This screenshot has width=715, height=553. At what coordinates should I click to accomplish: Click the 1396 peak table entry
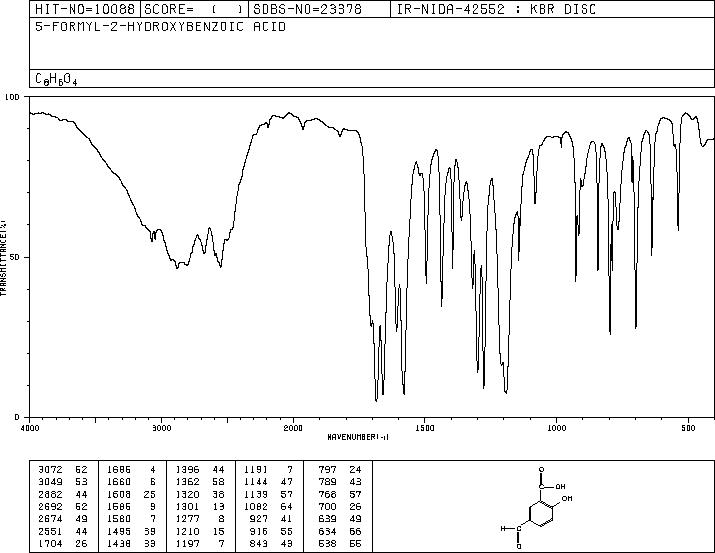click(x=200, y=469)
